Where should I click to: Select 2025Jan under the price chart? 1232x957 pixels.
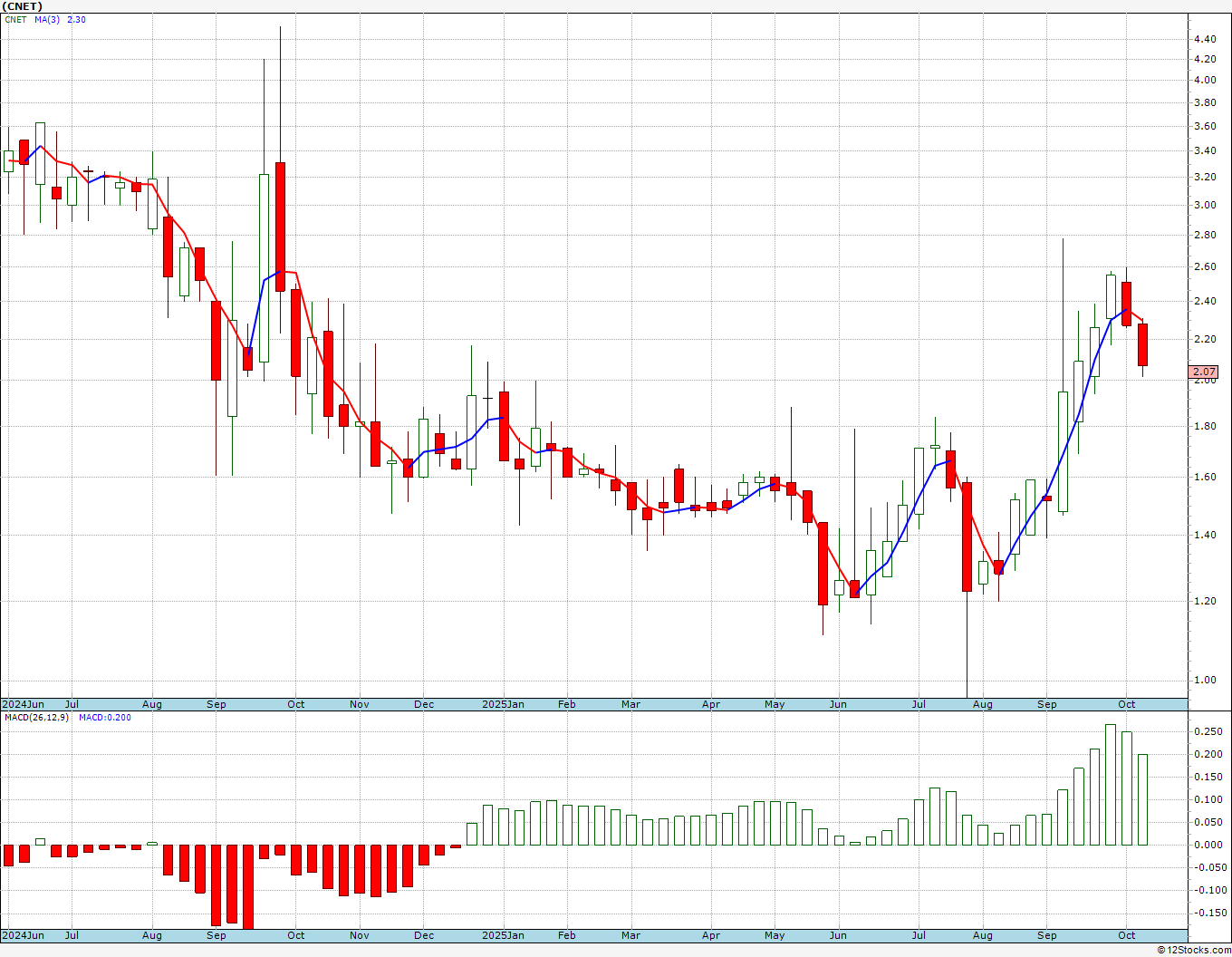point(503,704)
